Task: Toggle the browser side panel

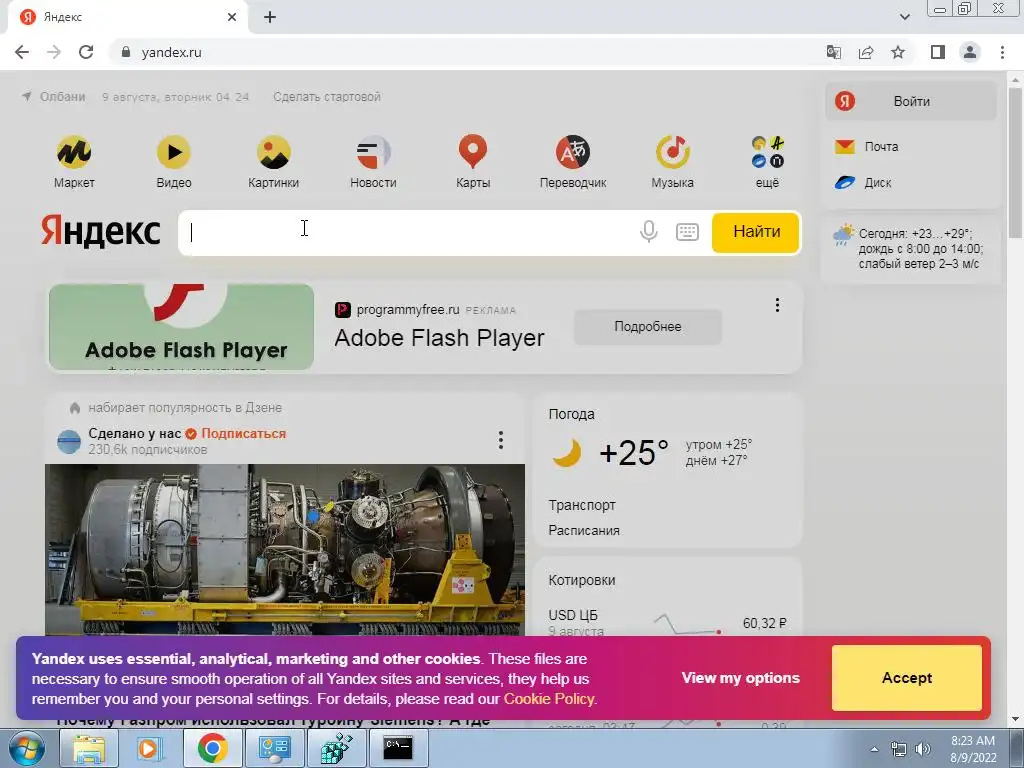Action: pyautogui.click(x=938, y=52)
